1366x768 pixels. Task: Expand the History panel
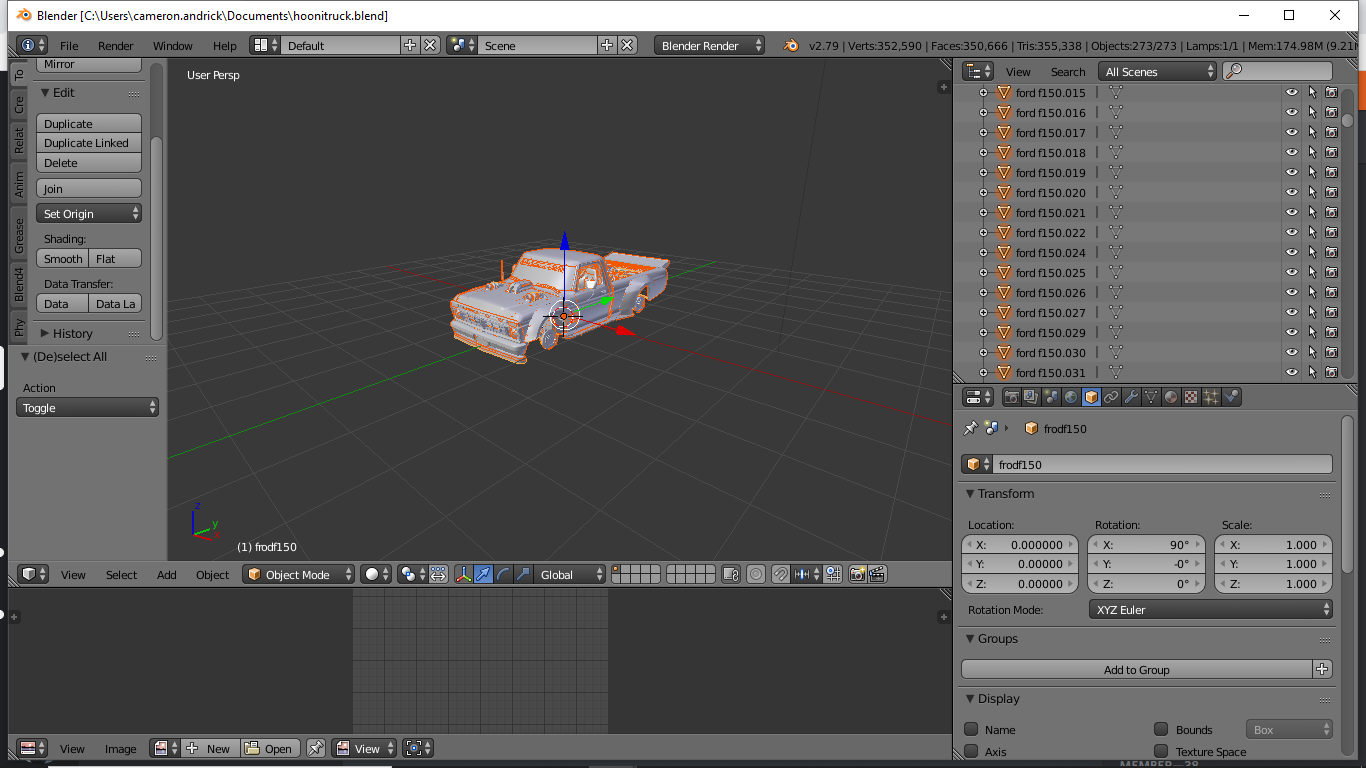coord(72,333)
